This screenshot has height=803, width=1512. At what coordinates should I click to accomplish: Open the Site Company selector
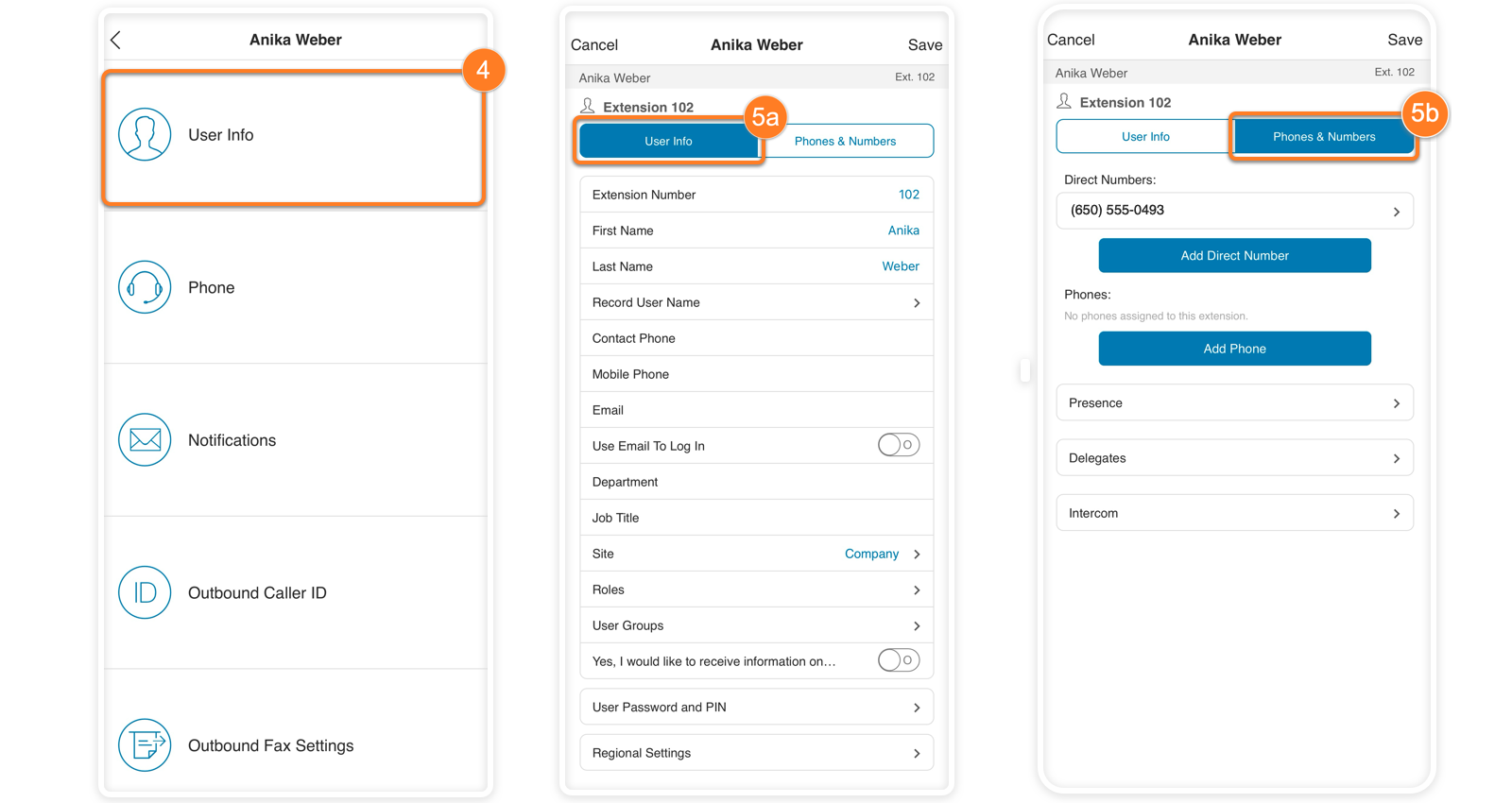(881, 554)
